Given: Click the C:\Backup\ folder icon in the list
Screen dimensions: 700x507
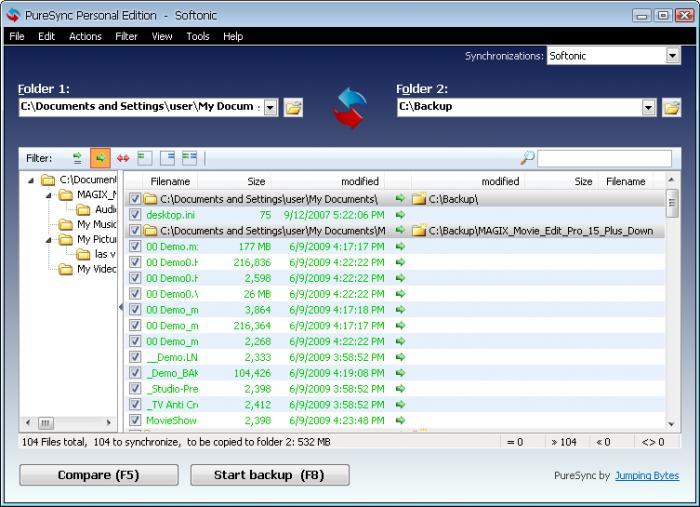Looking at the screenshot, I should (x=419, y=199).
